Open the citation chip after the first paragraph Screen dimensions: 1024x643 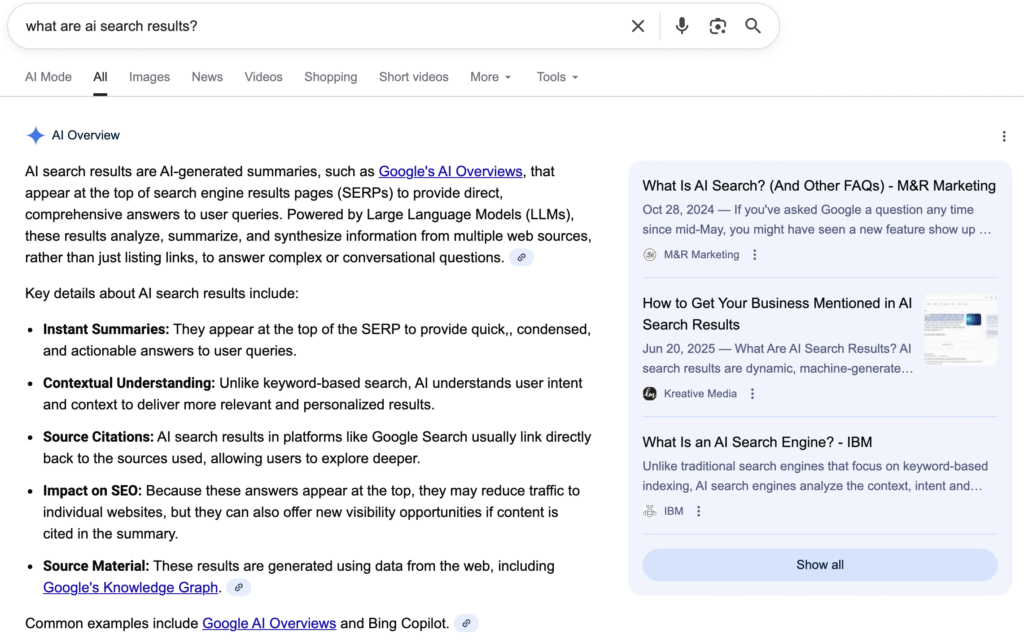521,257
